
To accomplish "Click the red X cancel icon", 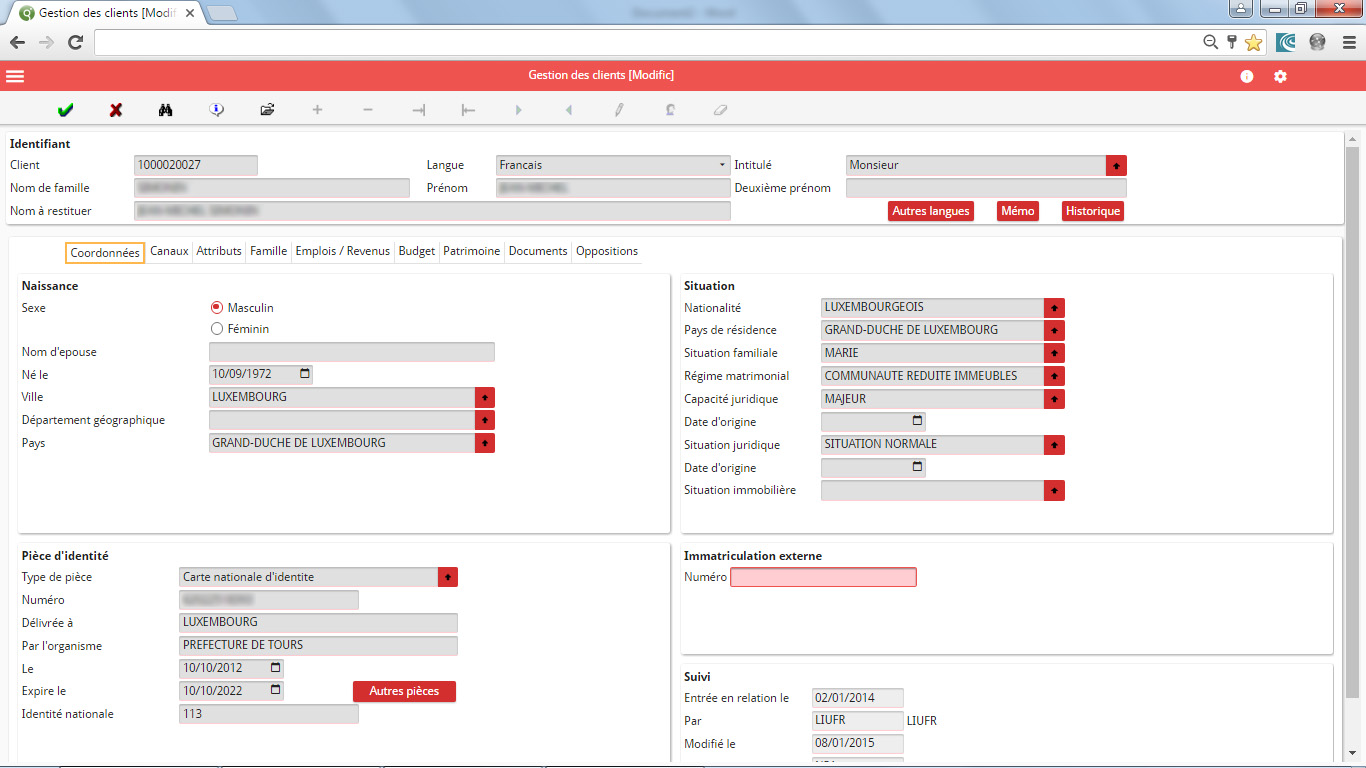I will coord(116,110).
